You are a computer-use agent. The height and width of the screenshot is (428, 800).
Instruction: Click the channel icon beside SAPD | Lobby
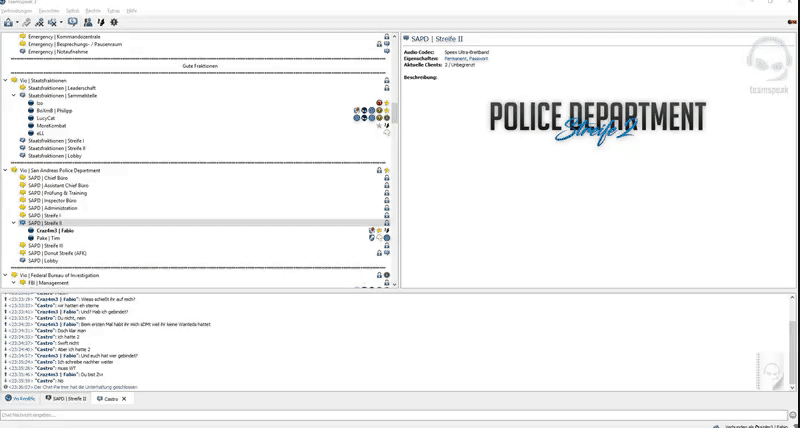pos(22,261)
